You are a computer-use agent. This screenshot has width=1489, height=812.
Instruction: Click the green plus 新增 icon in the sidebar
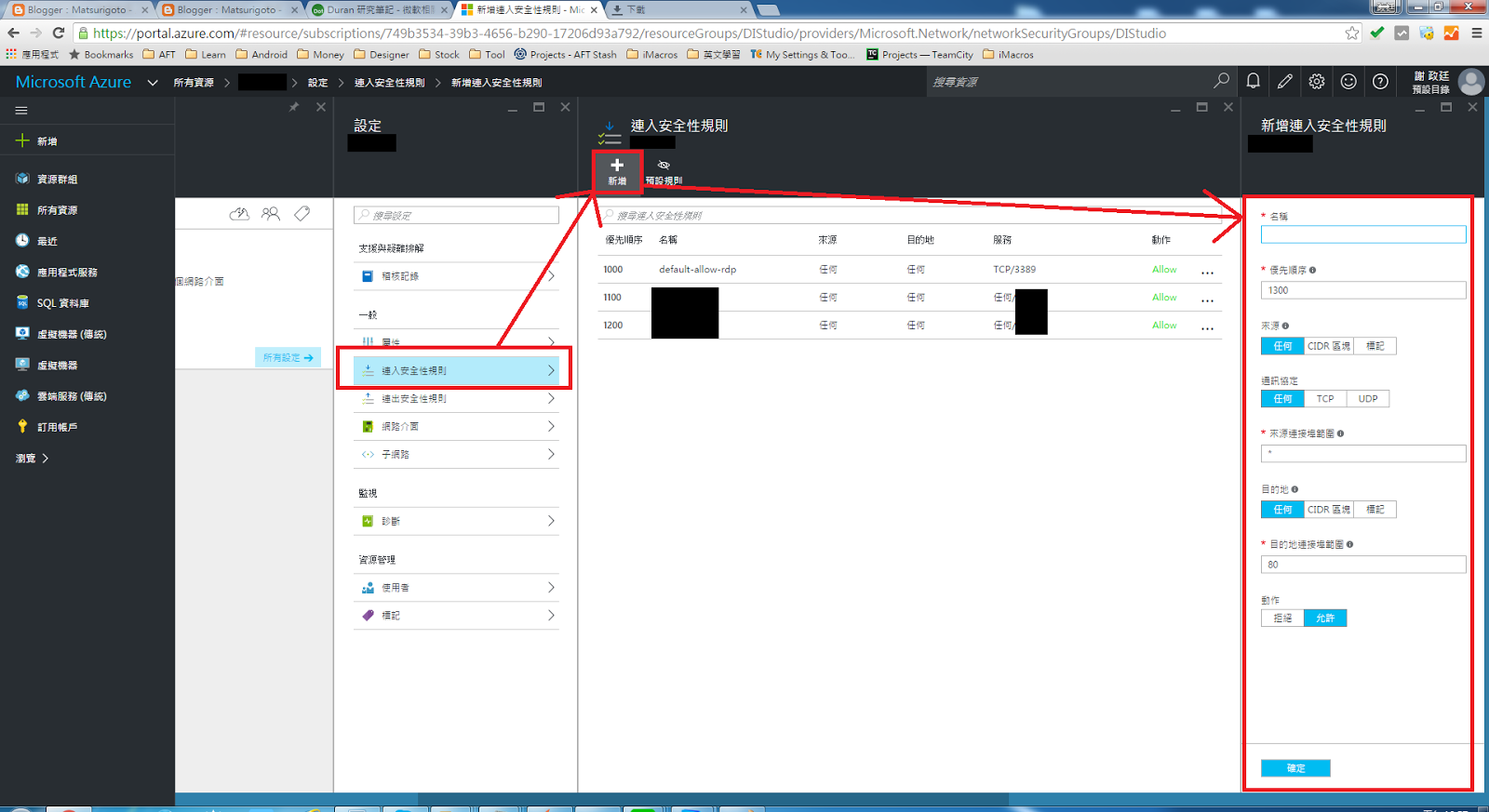tap(22, 140)
